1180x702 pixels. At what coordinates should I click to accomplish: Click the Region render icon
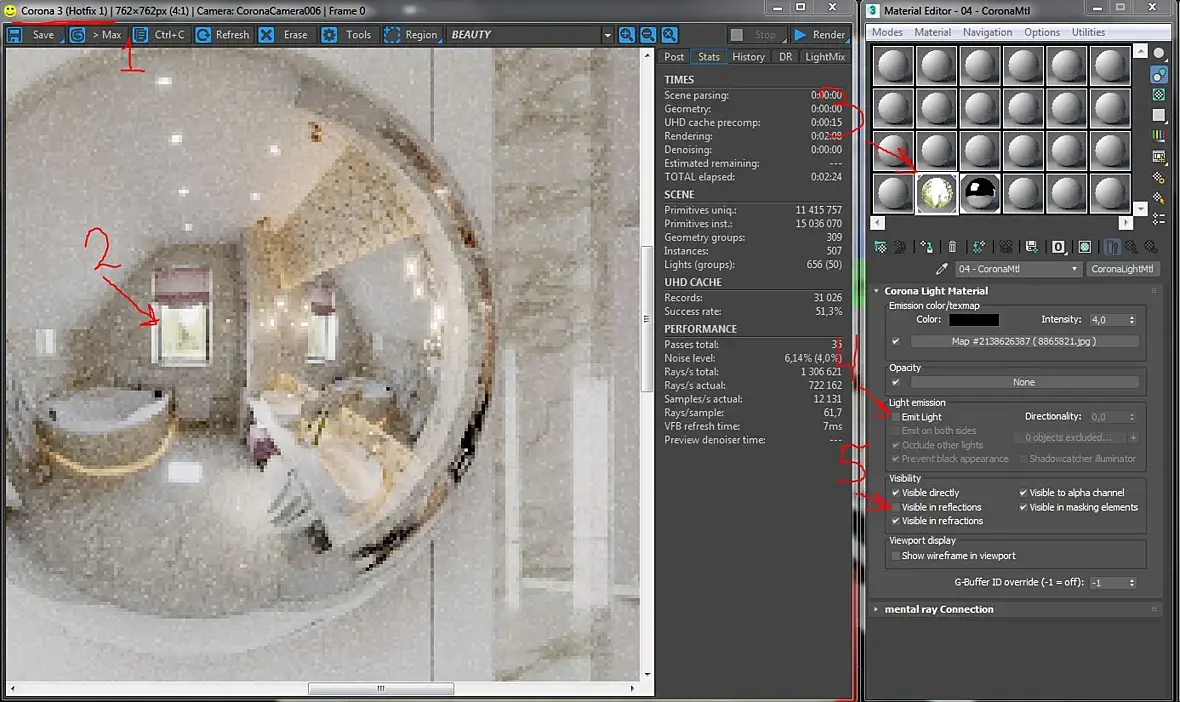click(392, 35)
